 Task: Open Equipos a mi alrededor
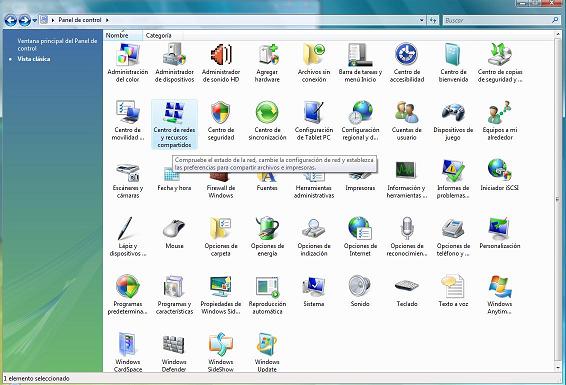[x=500, y=121]
